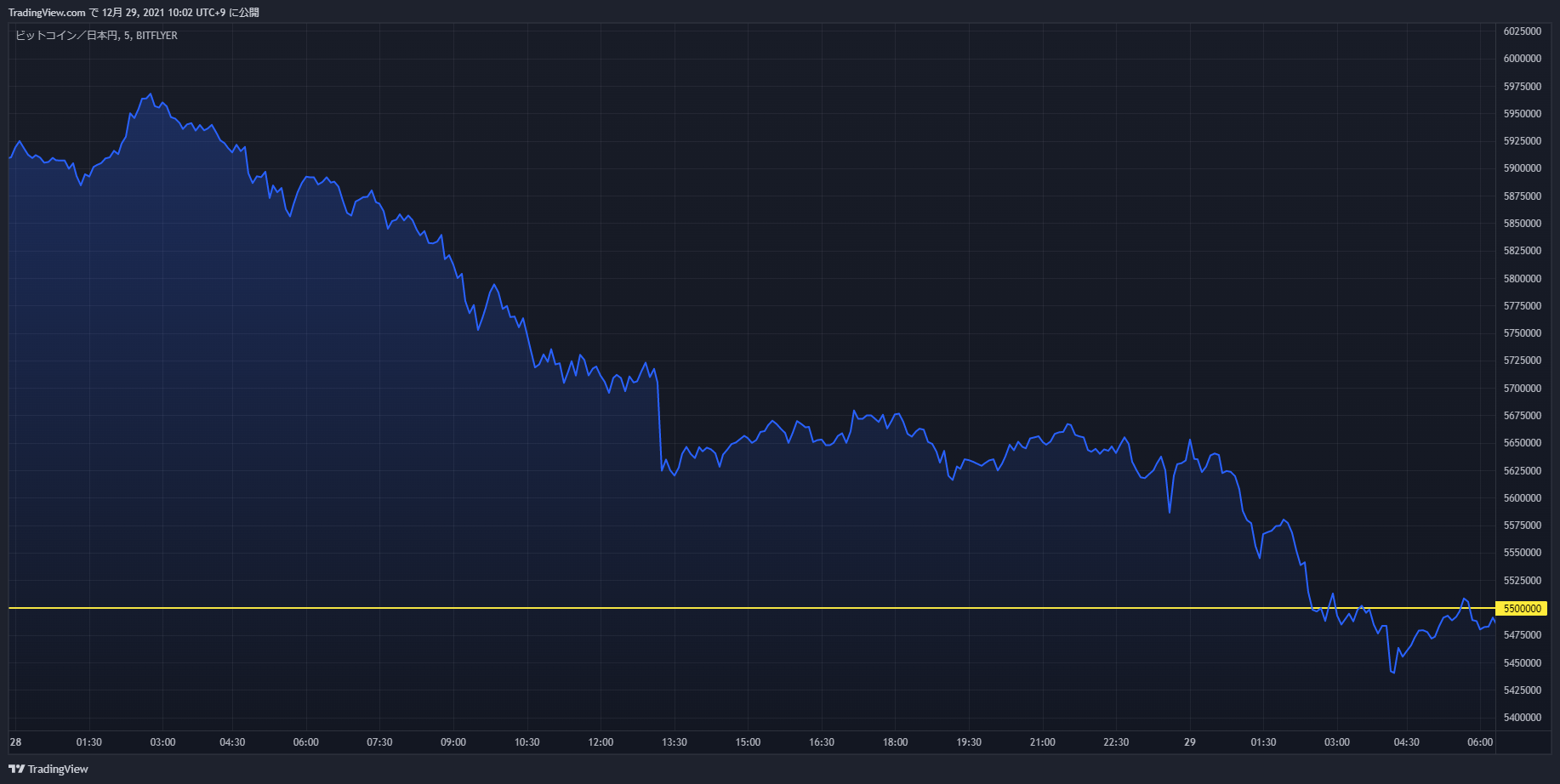The height and width of the screenshot is (784, 1560).
Task: Click the 5575000 price axis label
Action: coord(1522,526)
